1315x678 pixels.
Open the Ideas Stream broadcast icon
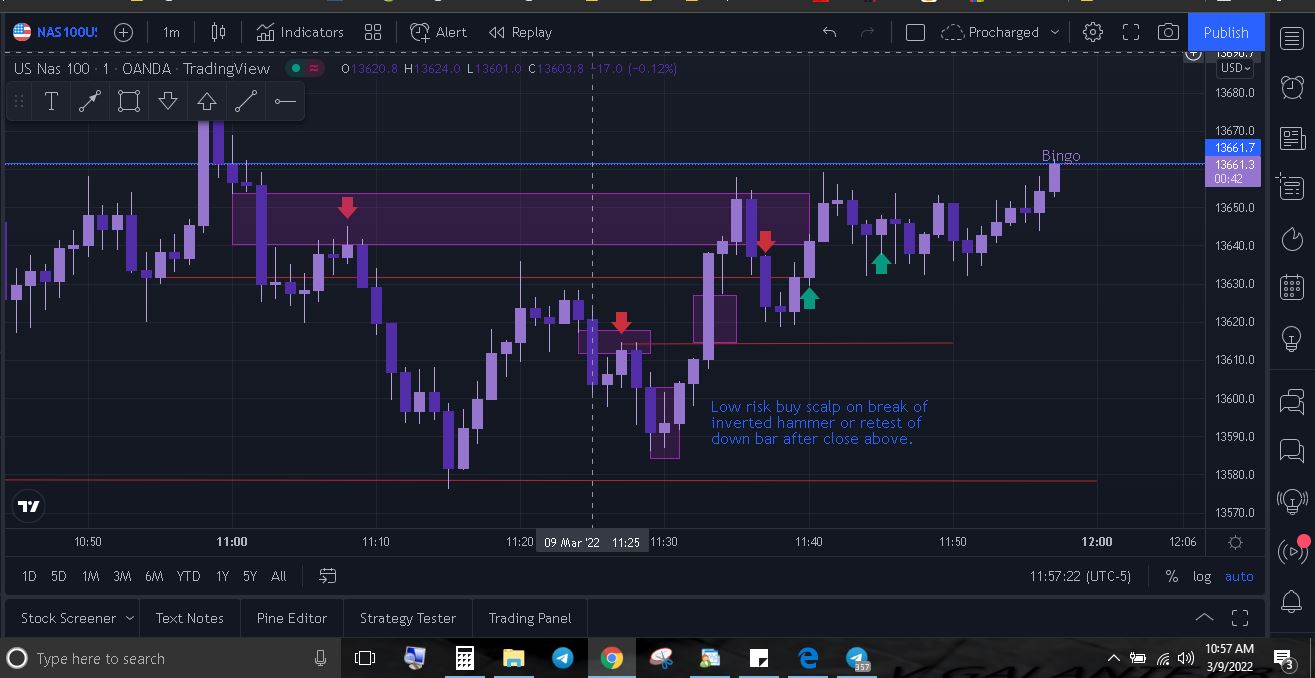(1292, 500)
